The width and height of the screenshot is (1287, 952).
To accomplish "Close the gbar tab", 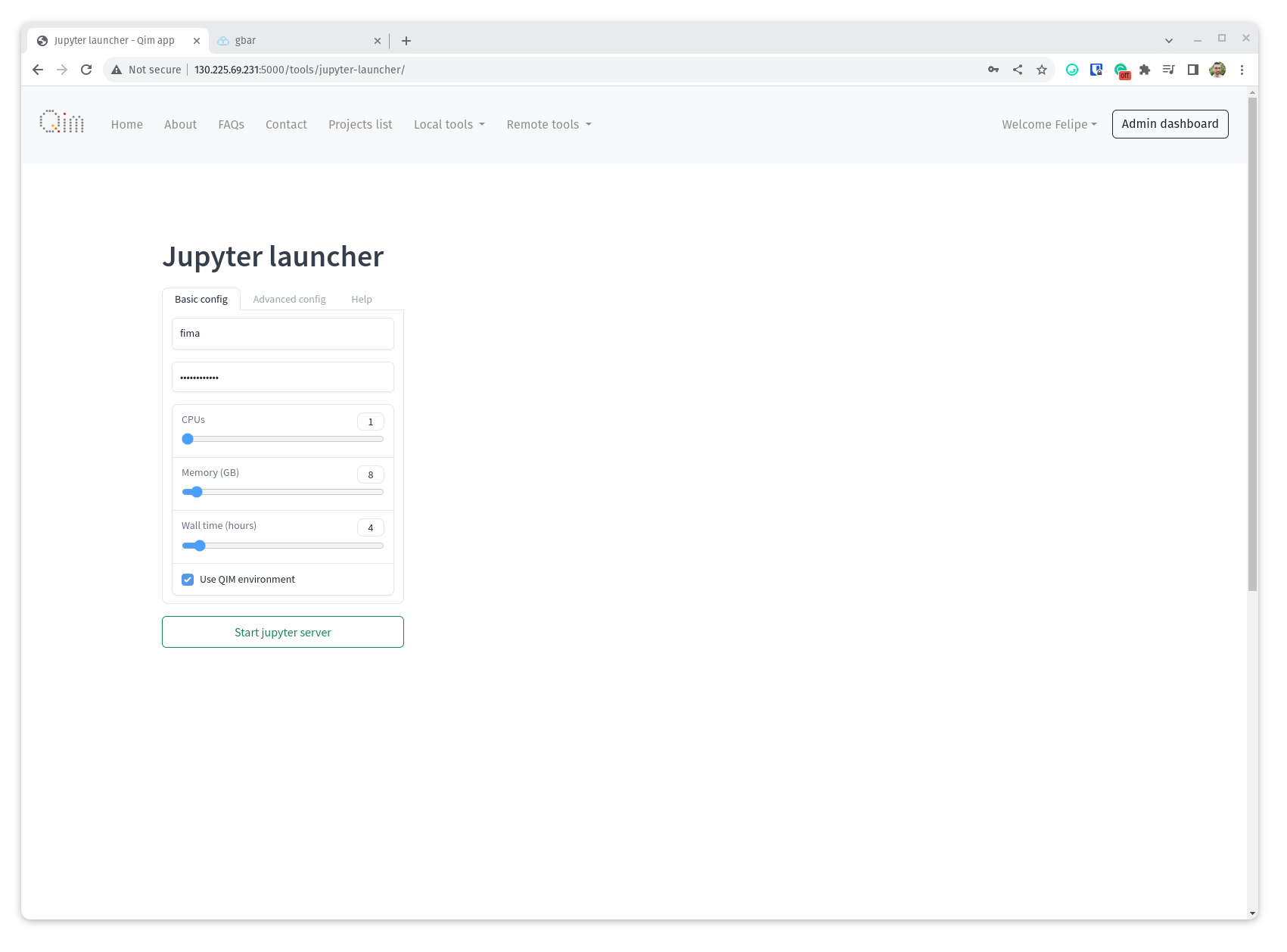I will pos(378,41).
